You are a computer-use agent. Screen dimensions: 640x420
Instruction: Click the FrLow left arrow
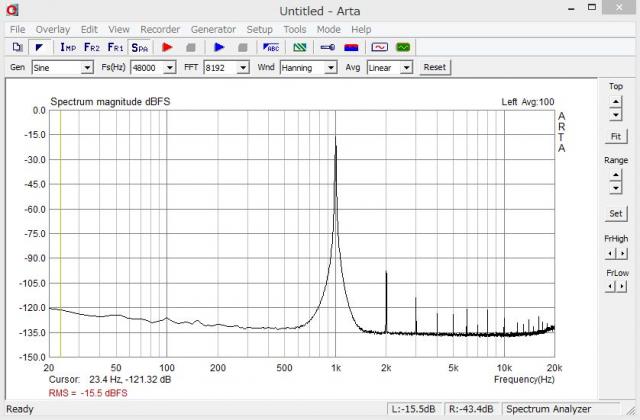coord(610,286)
